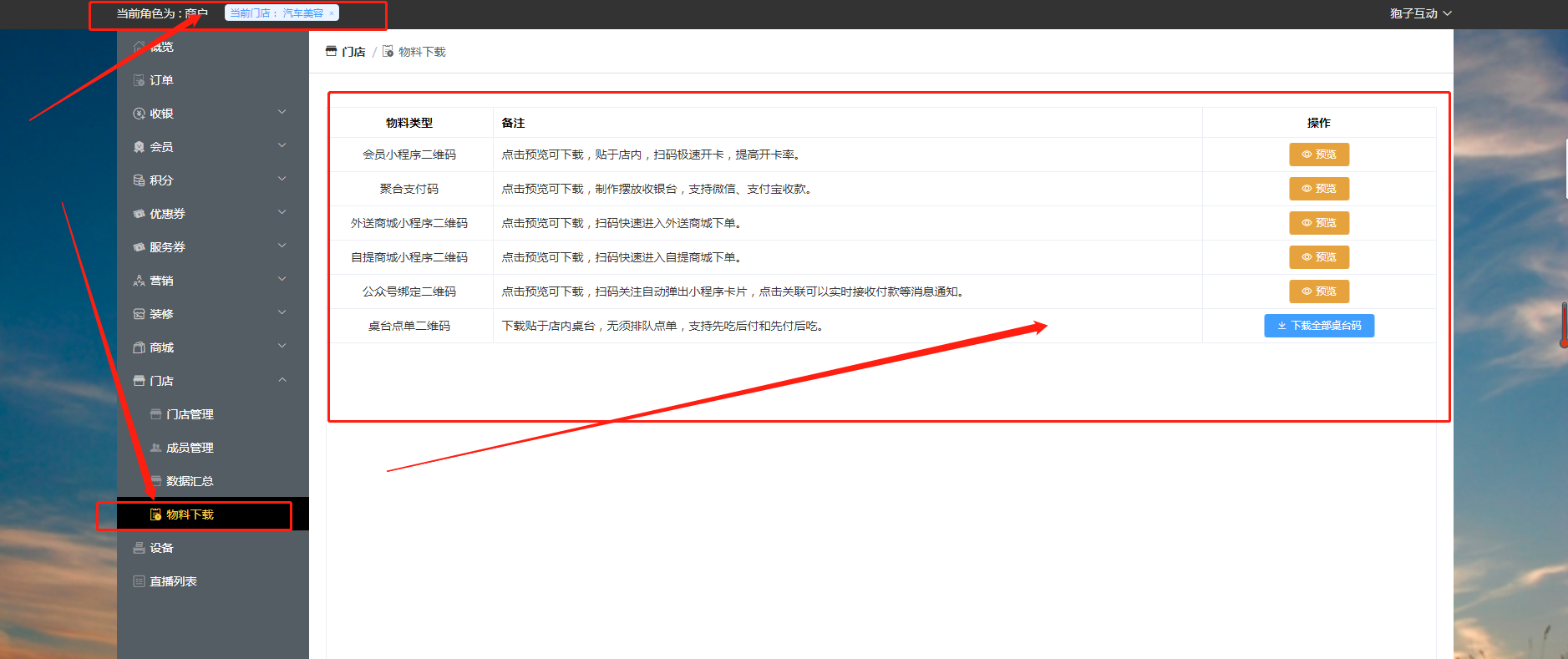
Task: Click the 服务券 ticket icon
Action: (139, 247)
